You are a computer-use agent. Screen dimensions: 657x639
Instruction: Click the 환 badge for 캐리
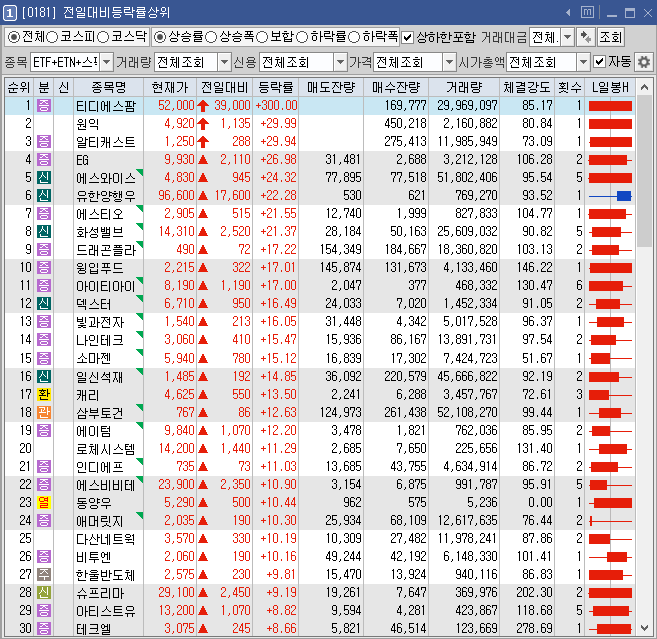44,394
